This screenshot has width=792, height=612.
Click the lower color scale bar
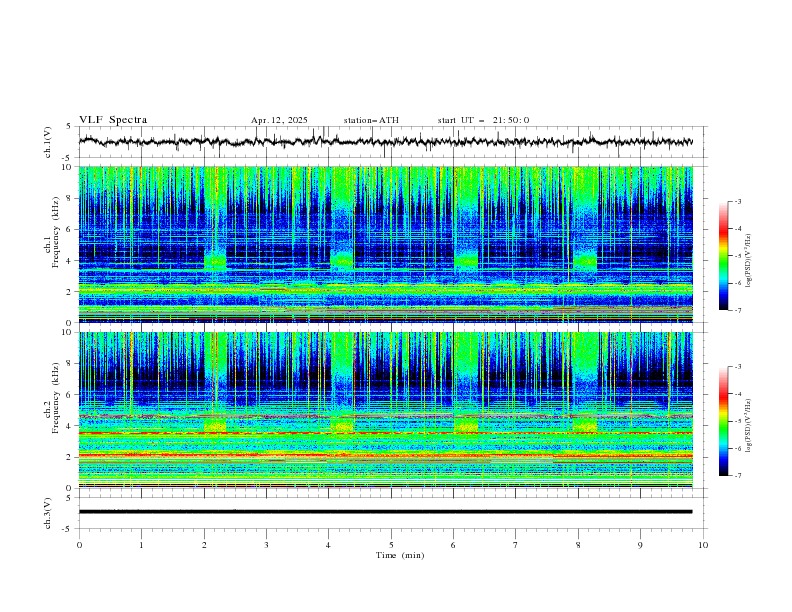(x=723, y=421)
